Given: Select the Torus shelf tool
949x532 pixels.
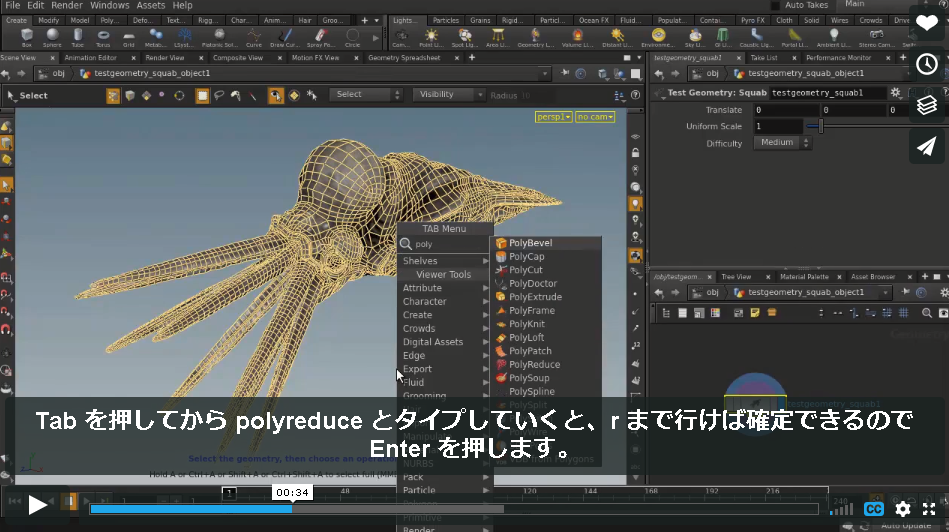Looking at the screenshot, I should pyautogui.click(x=103, y=38).
